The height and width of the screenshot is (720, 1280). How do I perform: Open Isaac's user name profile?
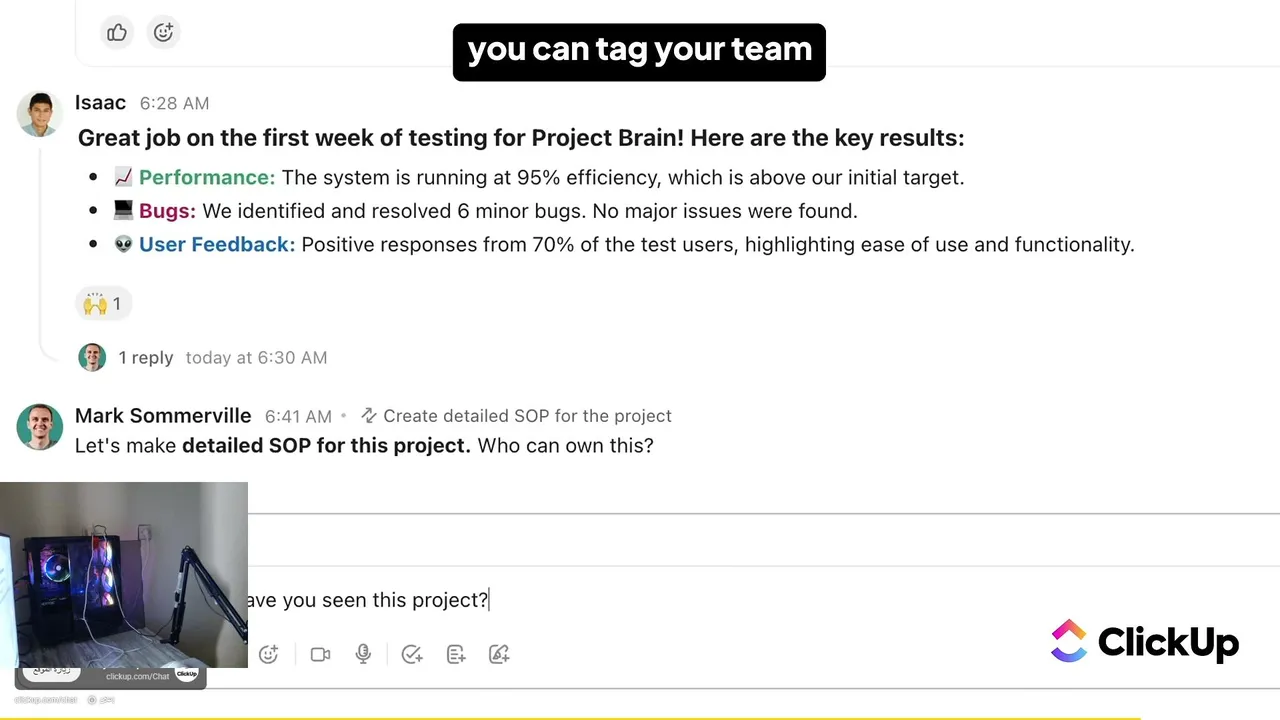tap(100, 103)
